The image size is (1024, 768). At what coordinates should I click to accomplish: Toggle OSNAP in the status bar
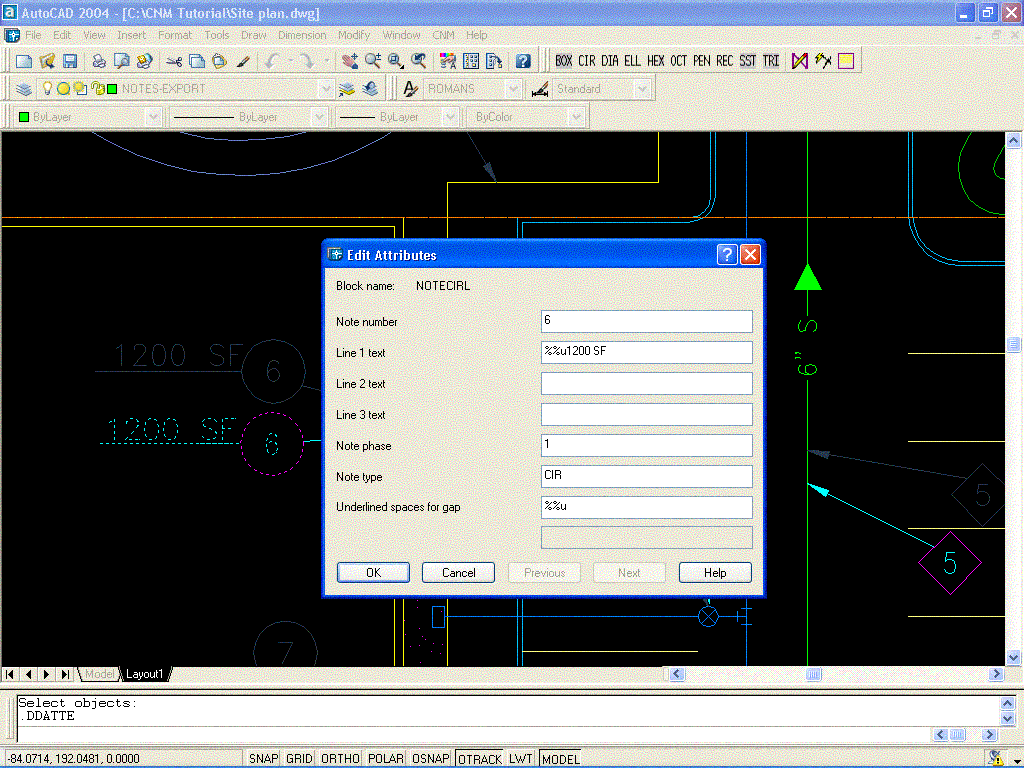click(430, 759)
